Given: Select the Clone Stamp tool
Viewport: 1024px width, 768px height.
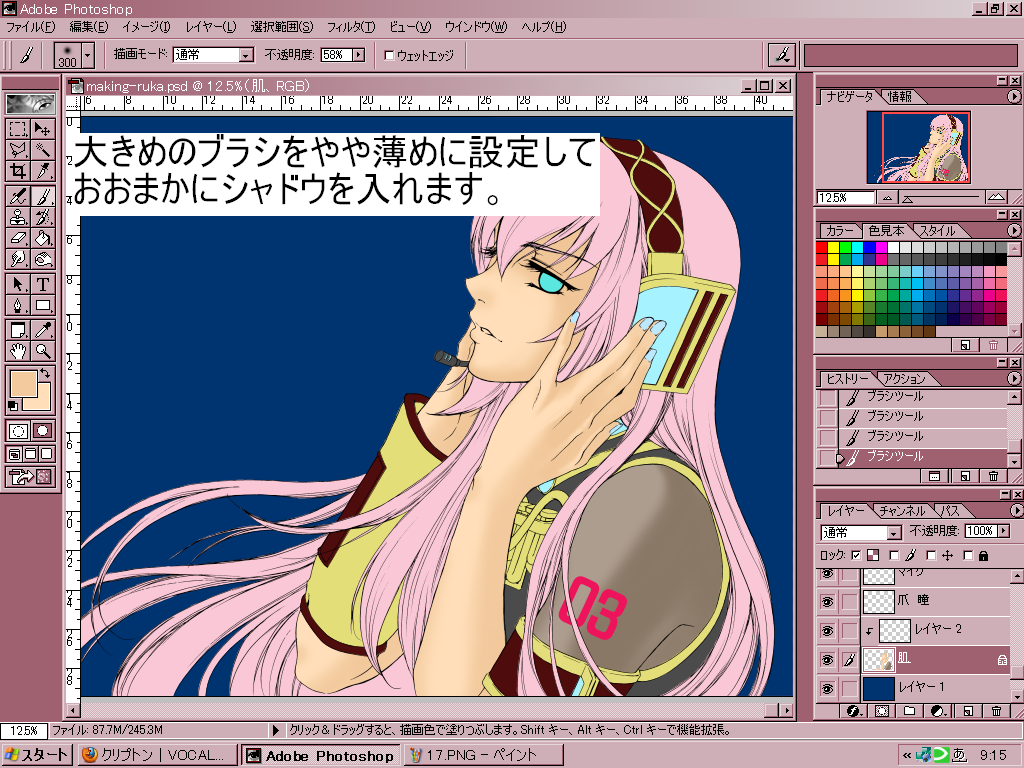Looking at the screenshot, I should tap(18, 217).
